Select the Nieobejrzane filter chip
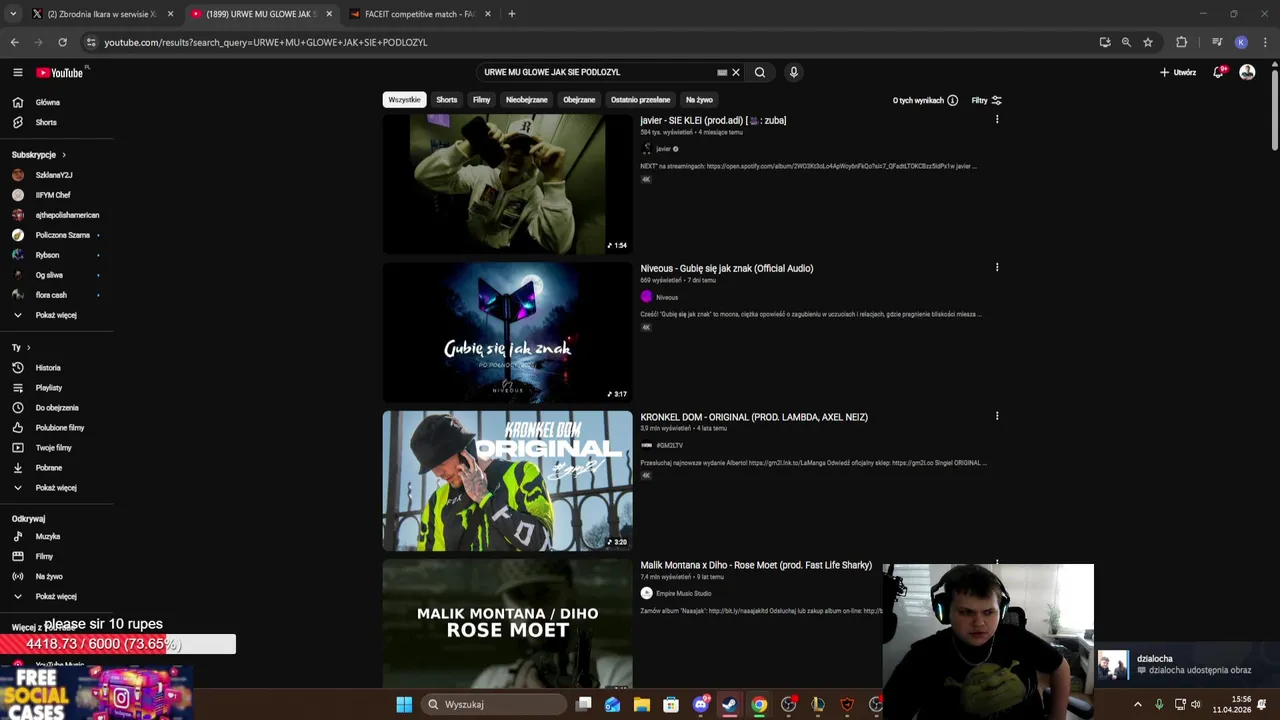Viewport: 1280px width, 720px height. pos(527,100)
